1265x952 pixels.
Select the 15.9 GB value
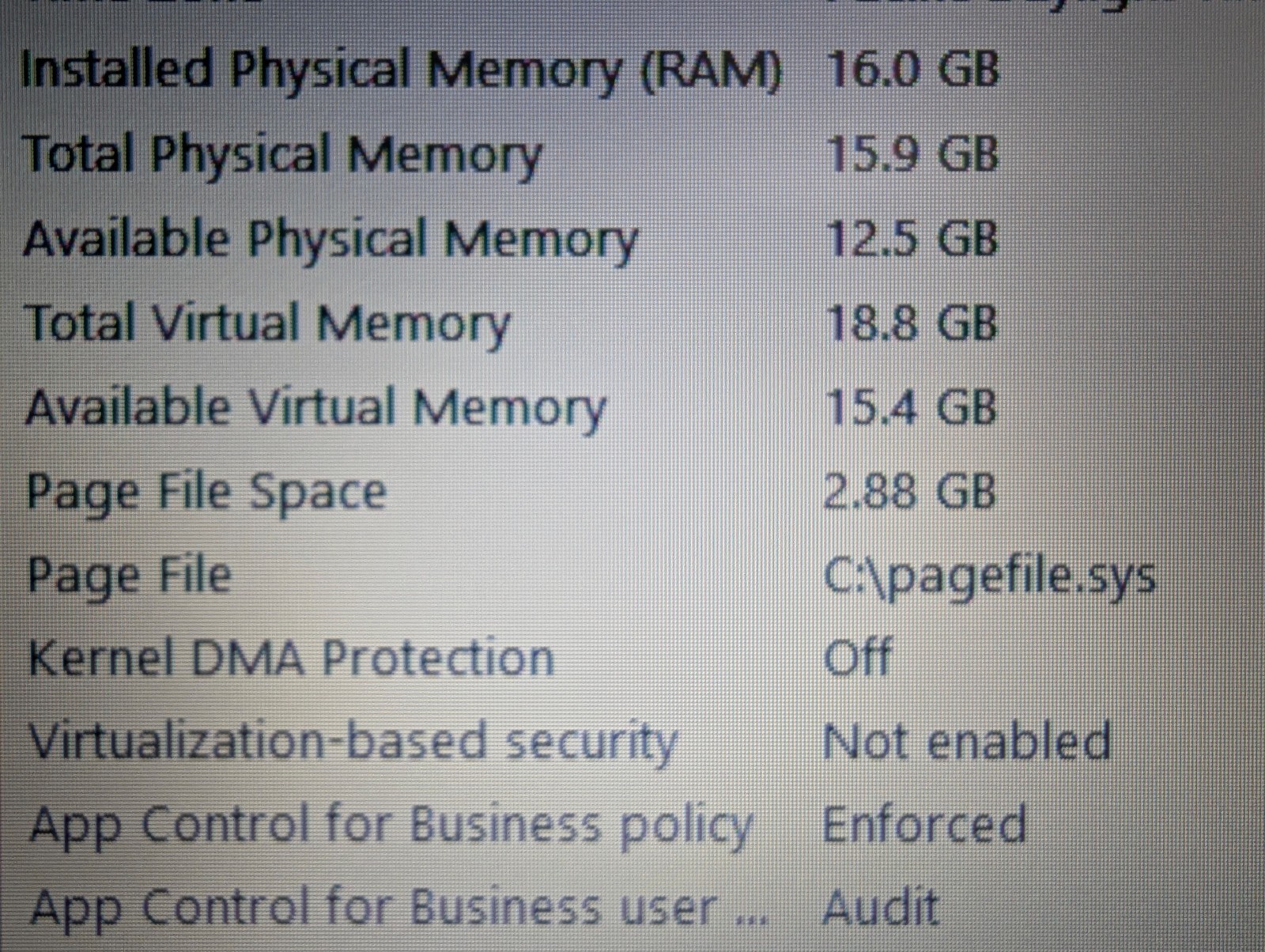(x=912, y=153)
